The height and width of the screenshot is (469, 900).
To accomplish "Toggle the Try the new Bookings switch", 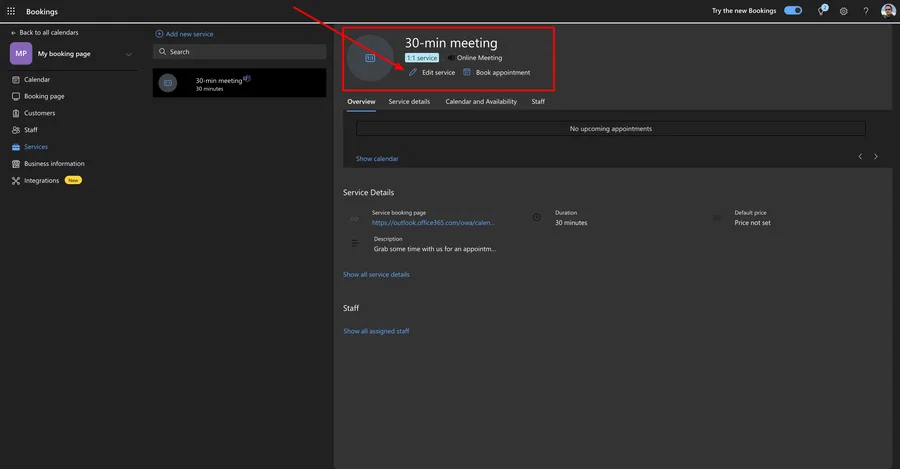I will click(793, 10).
